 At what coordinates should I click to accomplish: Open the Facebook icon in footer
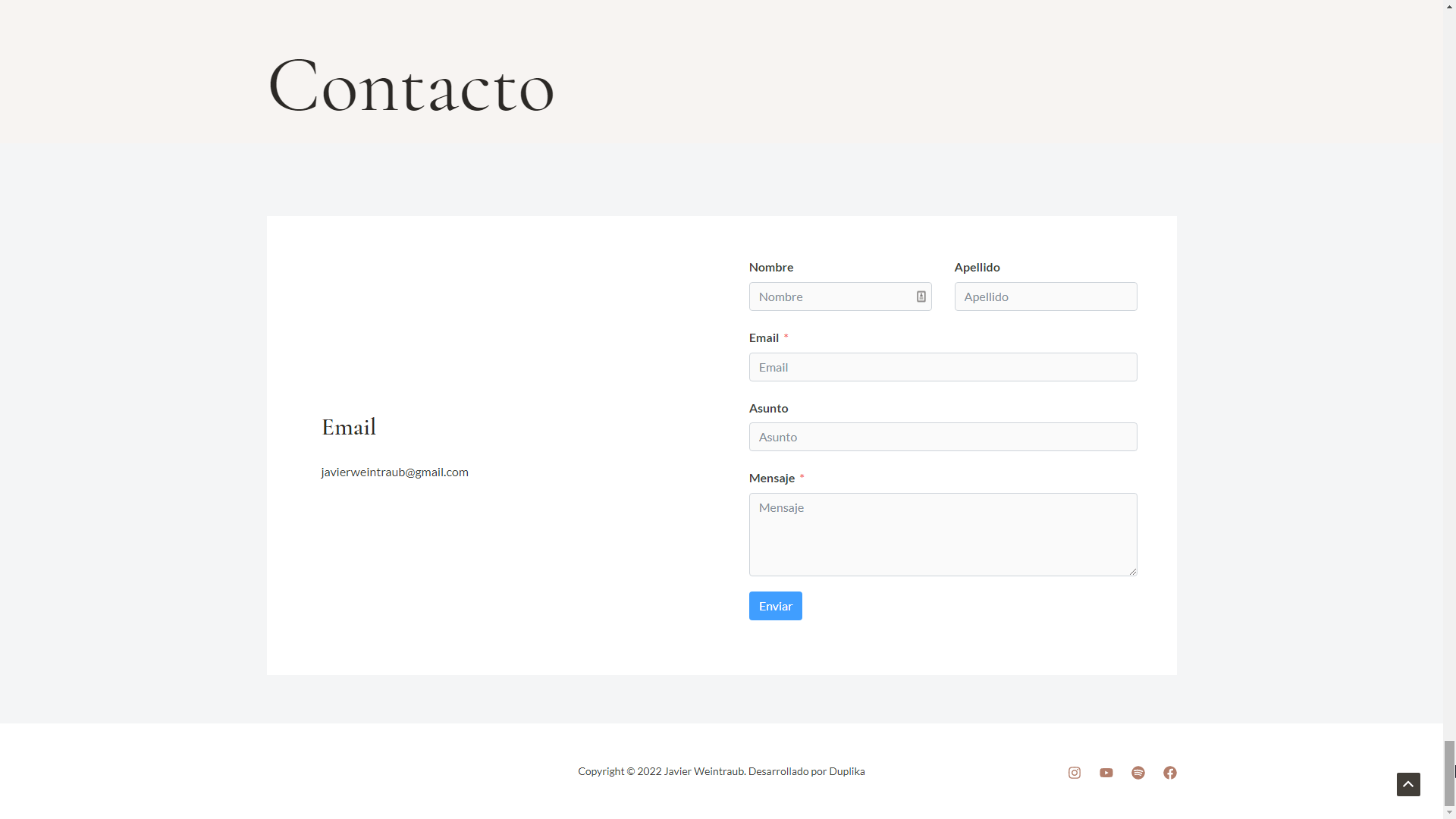pyautogui.click(x=1170, y=773)
